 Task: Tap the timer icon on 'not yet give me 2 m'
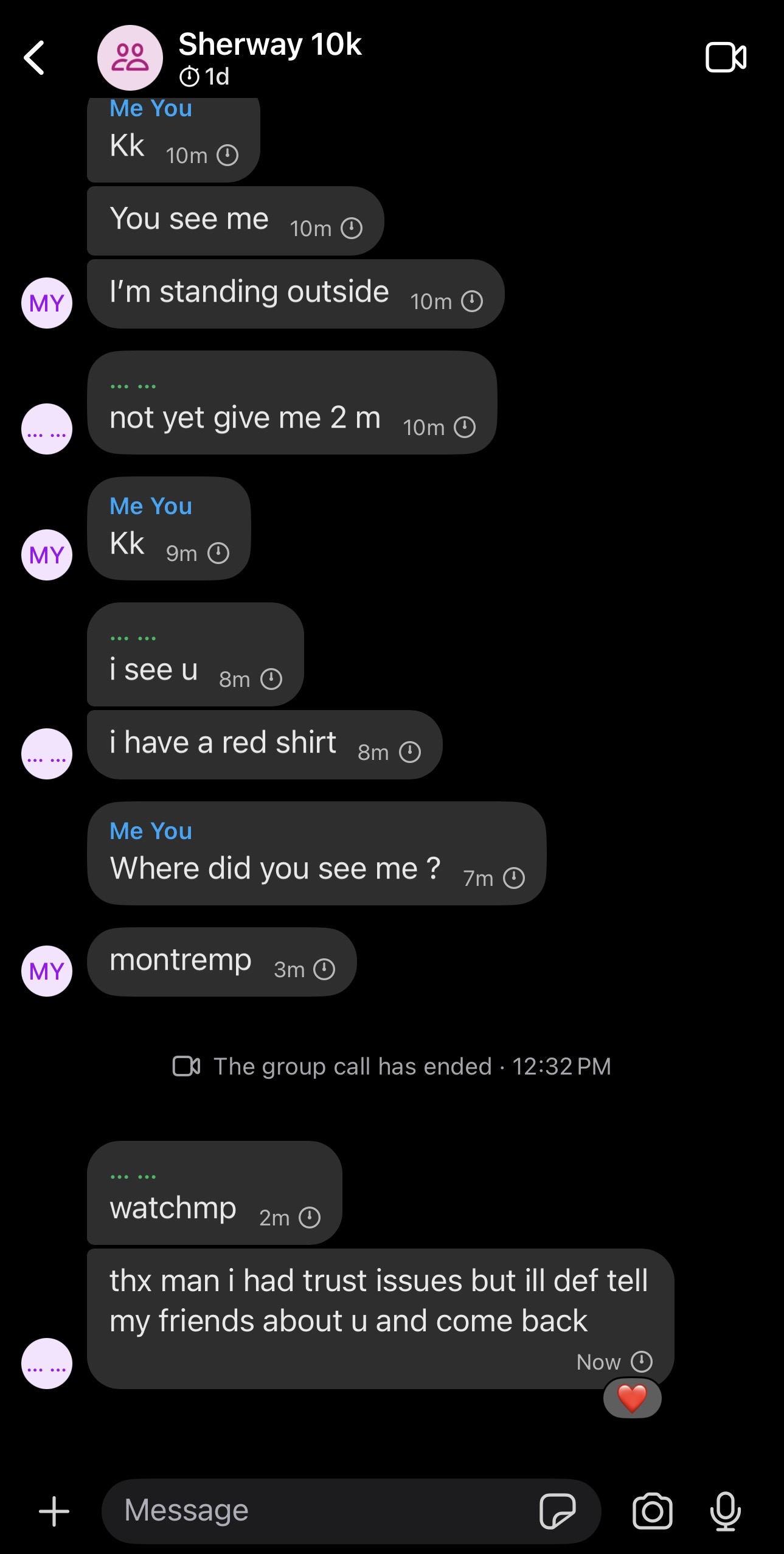(465, 427)
